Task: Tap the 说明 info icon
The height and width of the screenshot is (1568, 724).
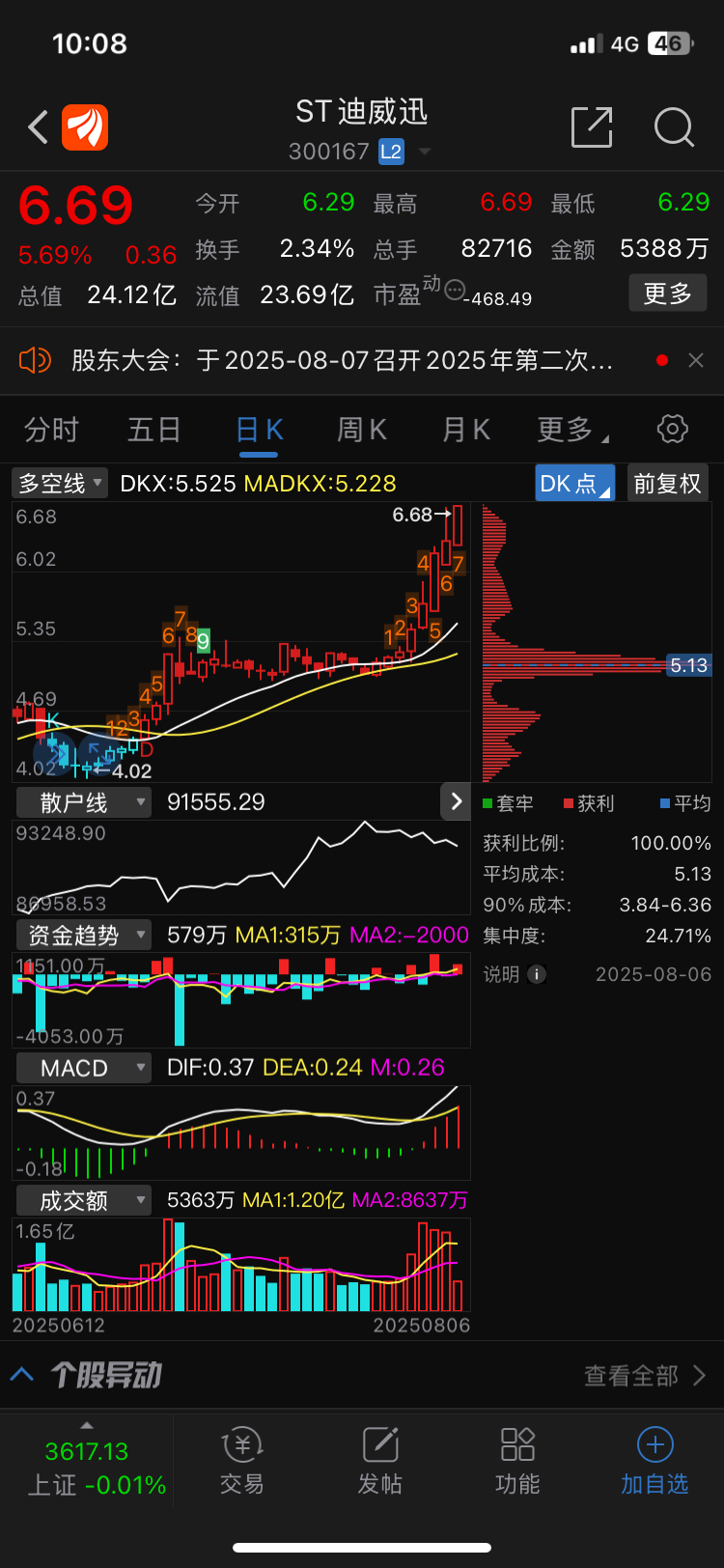Action: 537,974
